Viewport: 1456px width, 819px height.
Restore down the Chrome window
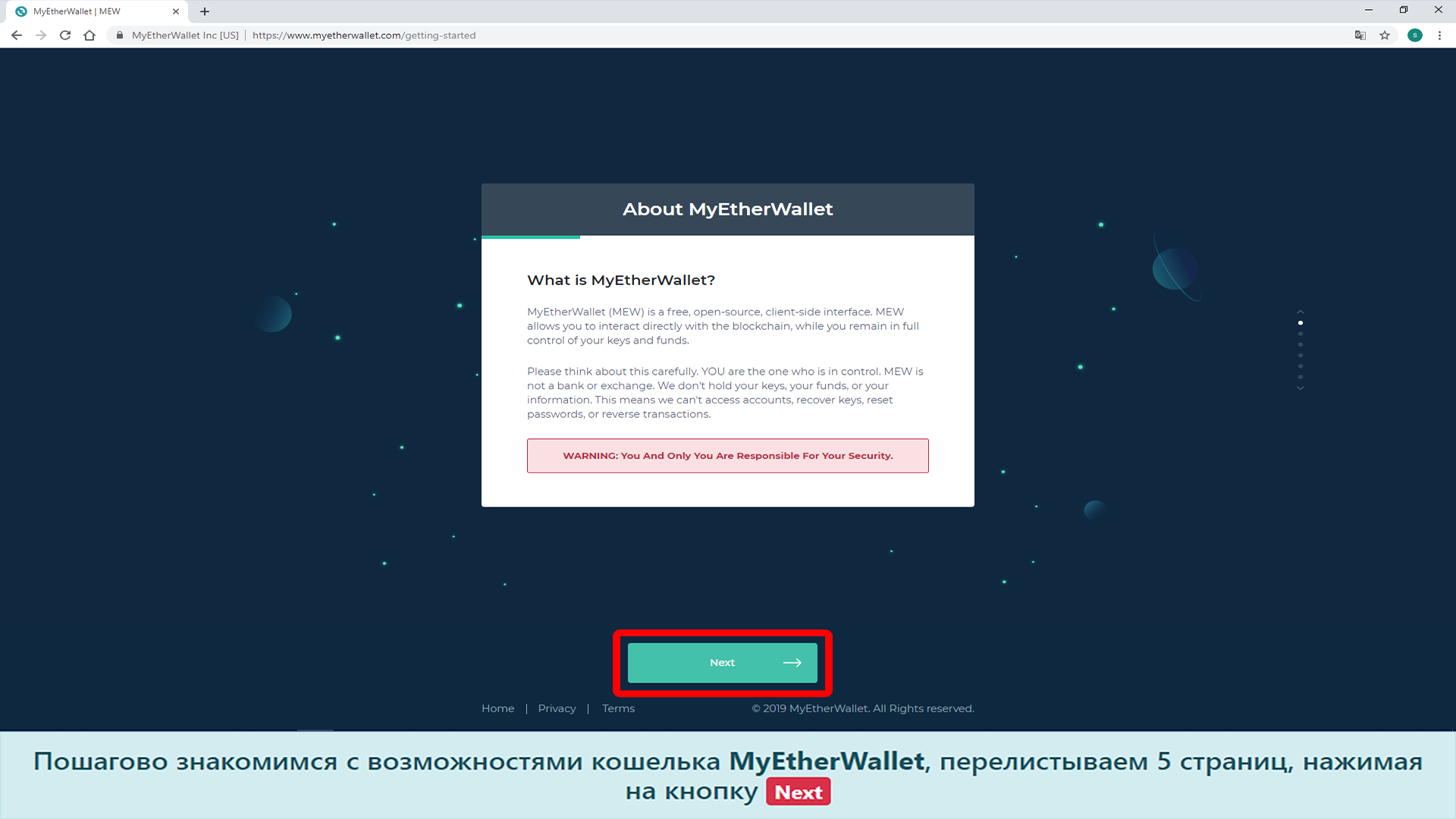point(1404,10)
